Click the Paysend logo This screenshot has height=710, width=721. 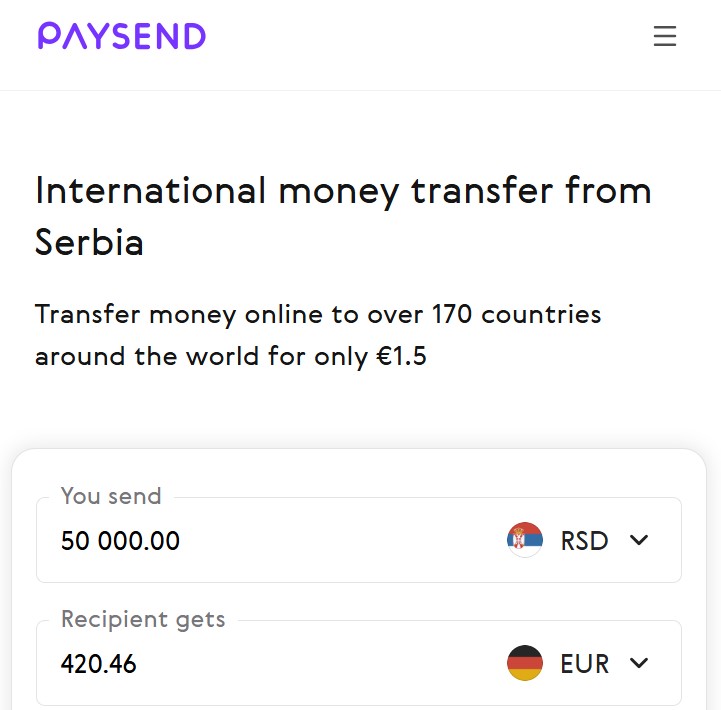122,37
